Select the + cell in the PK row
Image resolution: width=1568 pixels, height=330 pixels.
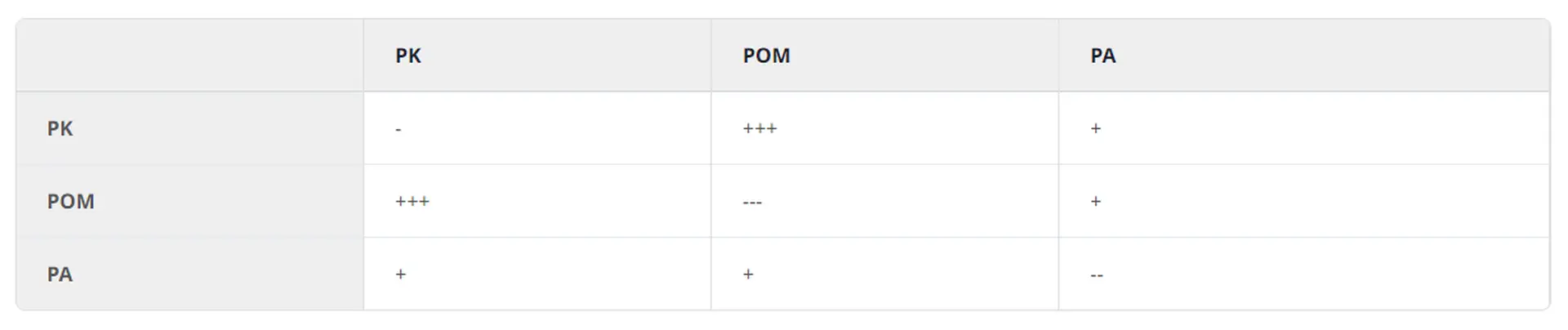(1096, 128)
